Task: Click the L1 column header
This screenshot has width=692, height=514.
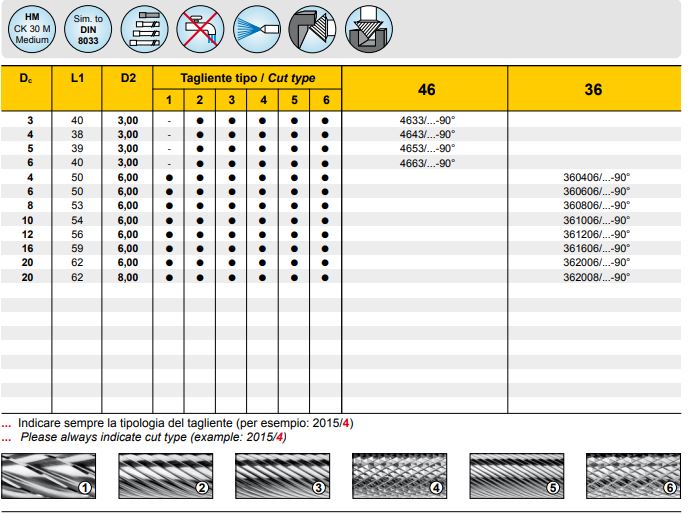Action: click(77, 77)
